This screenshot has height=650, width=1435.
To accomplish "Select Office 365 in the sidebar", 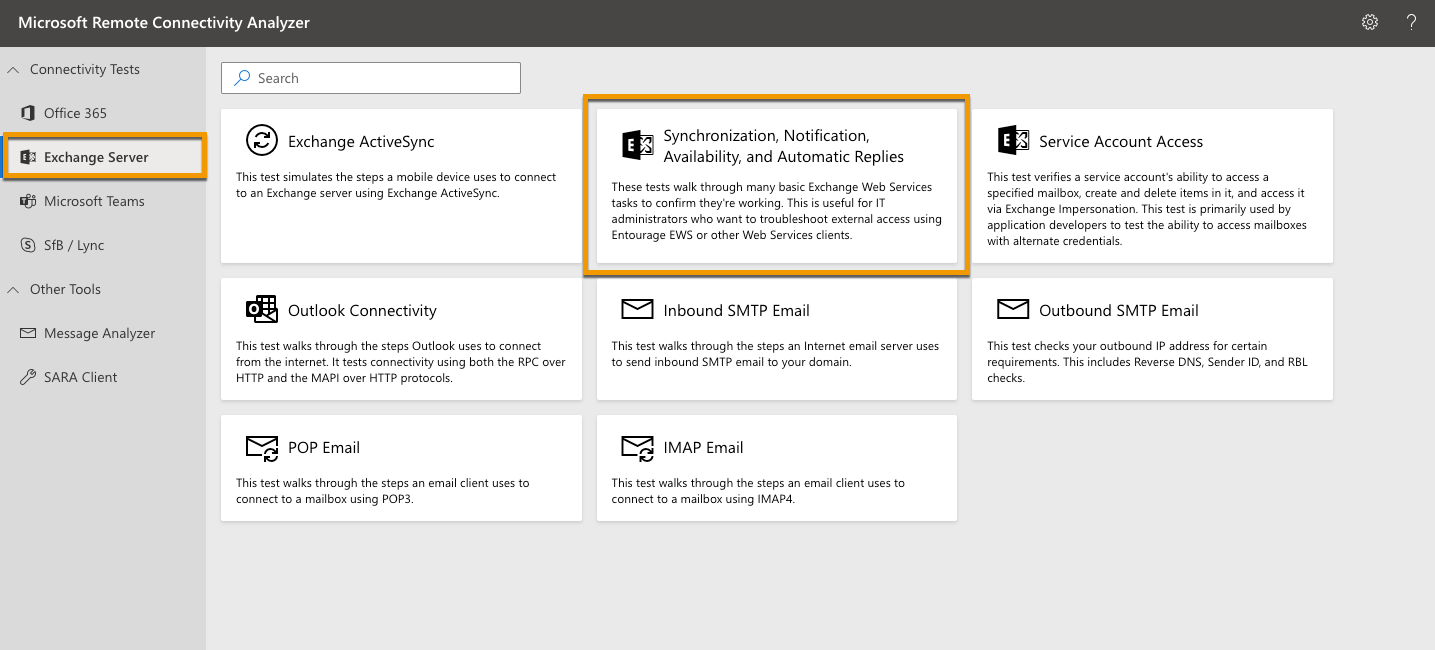I will (x=103, y=113).
